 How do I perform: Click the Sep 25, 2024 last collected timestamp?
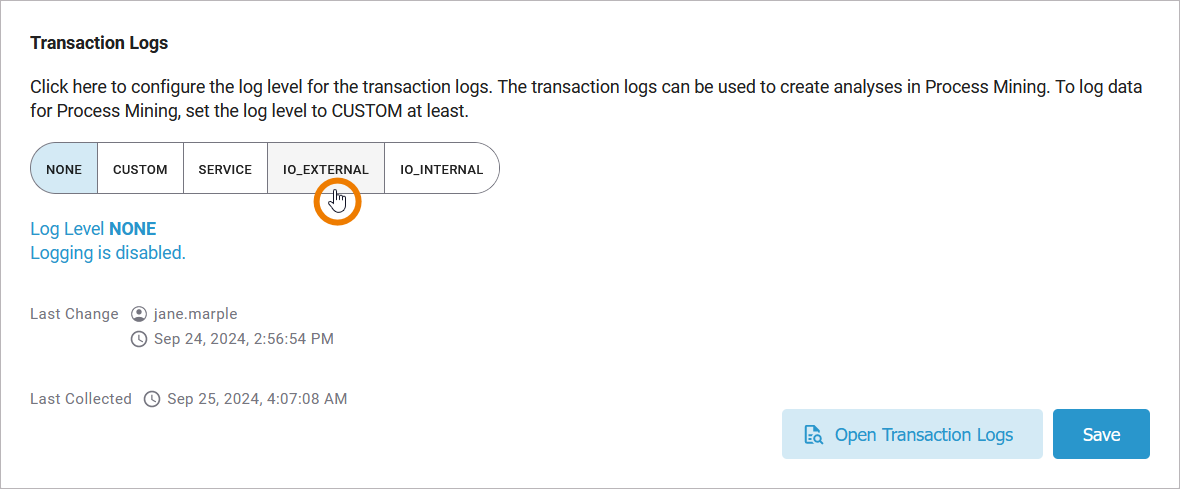pyautogui.click(x=257, y=399)
